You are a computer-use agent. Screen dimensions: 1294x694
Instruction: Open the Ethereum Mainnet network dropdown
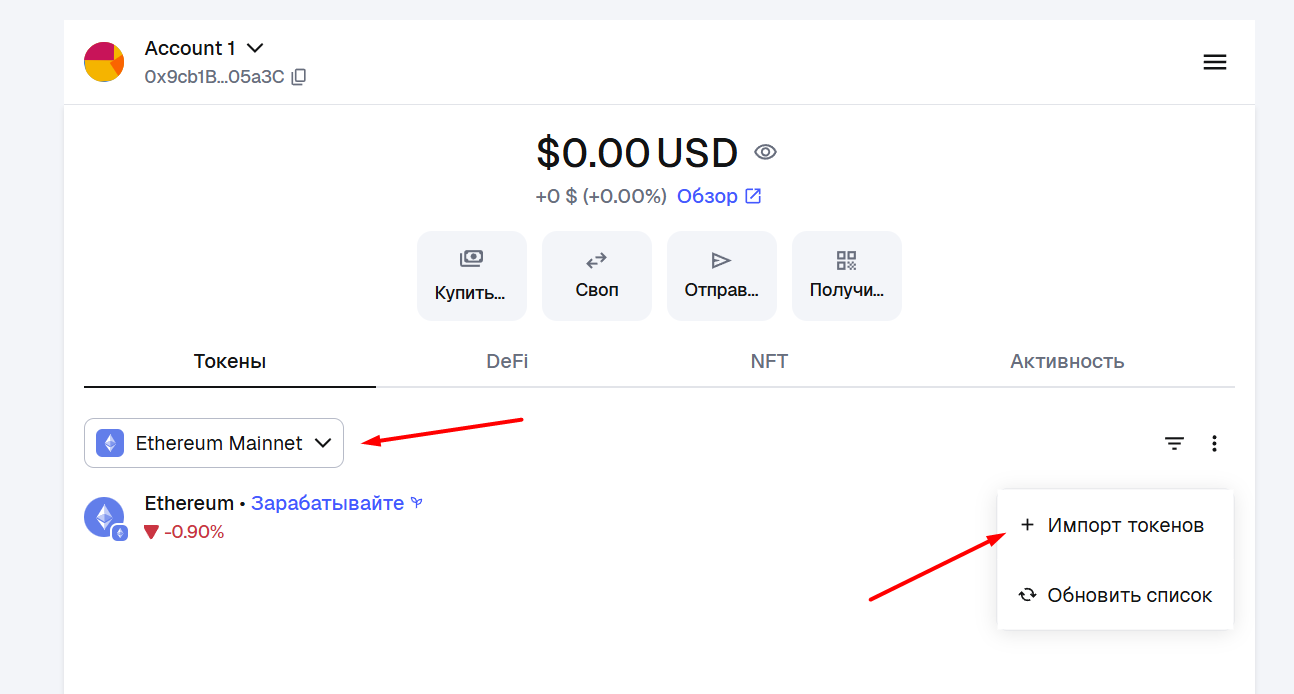214,443
